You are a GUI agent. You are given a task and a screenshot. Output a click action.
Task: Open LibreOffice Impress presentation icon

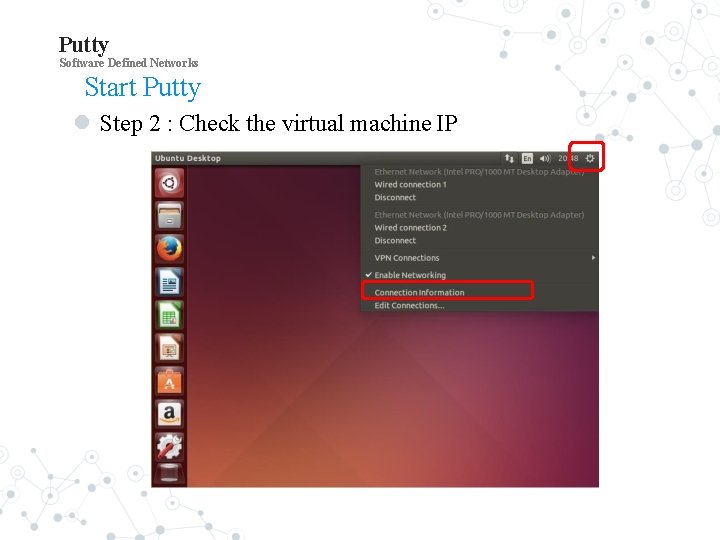(169, 348)
